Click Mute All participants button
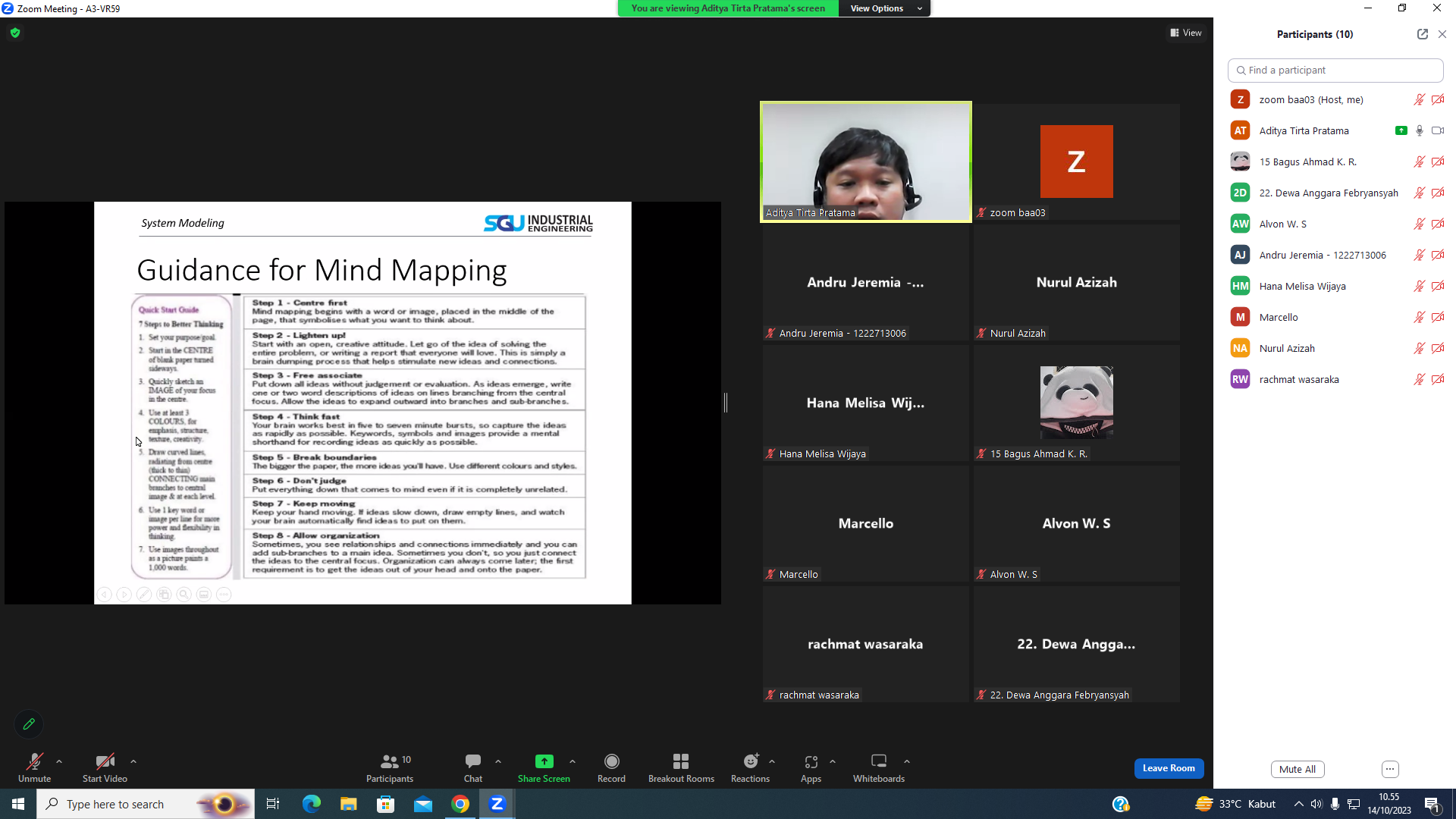Image resolution: width=1456 pixels, height=819 pixels. click(x=1298, y=769)
